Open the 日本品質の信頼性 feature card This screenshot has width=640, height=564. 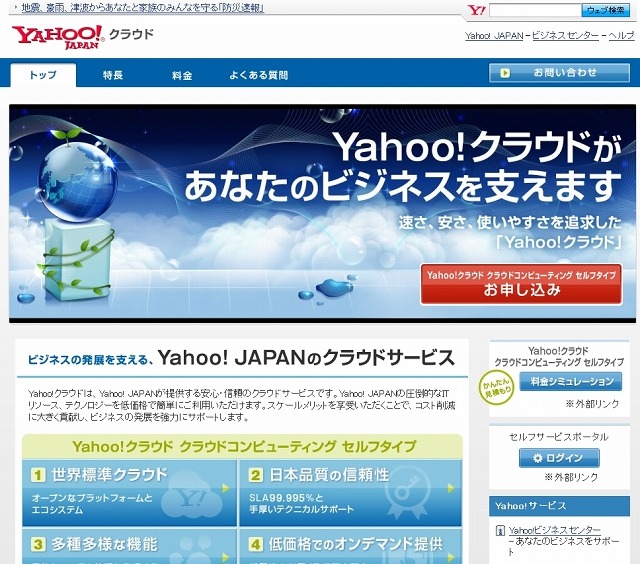point(350,493)
